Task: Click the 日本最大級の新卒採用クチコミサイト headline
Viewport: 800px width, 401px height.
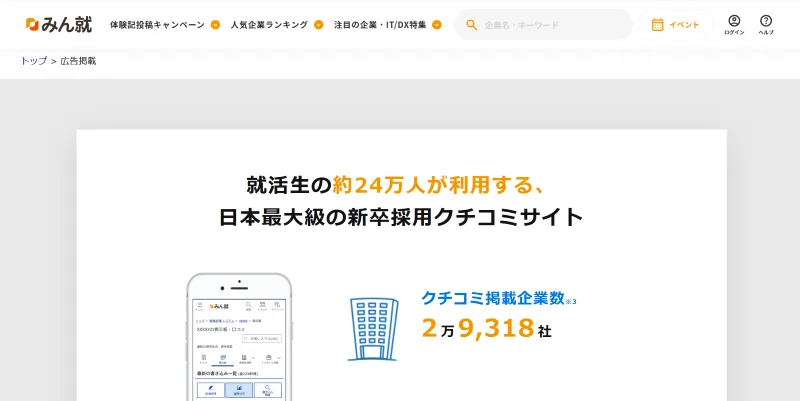Action: click(401, 217)
